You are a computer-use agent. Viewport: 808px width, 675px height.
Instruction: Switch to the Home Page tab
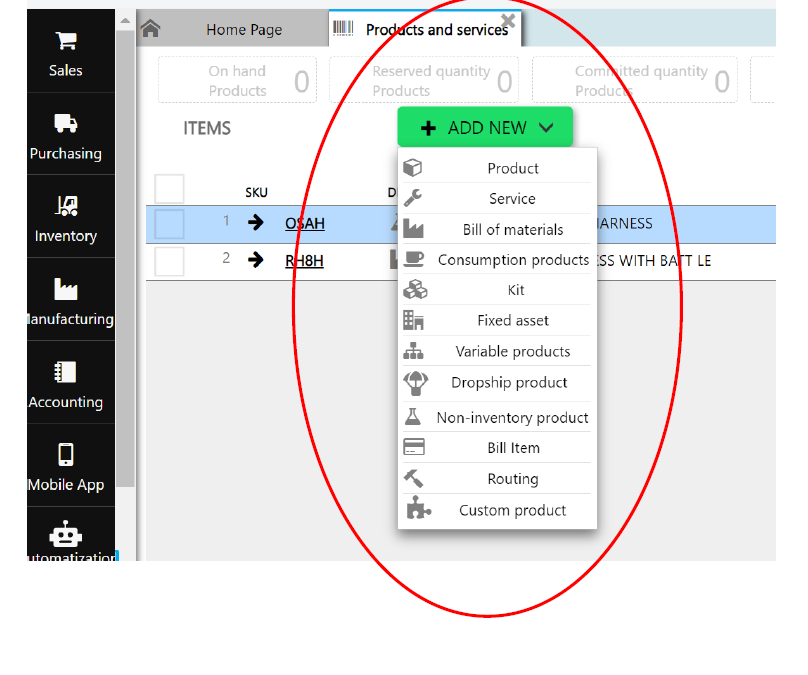233,29
